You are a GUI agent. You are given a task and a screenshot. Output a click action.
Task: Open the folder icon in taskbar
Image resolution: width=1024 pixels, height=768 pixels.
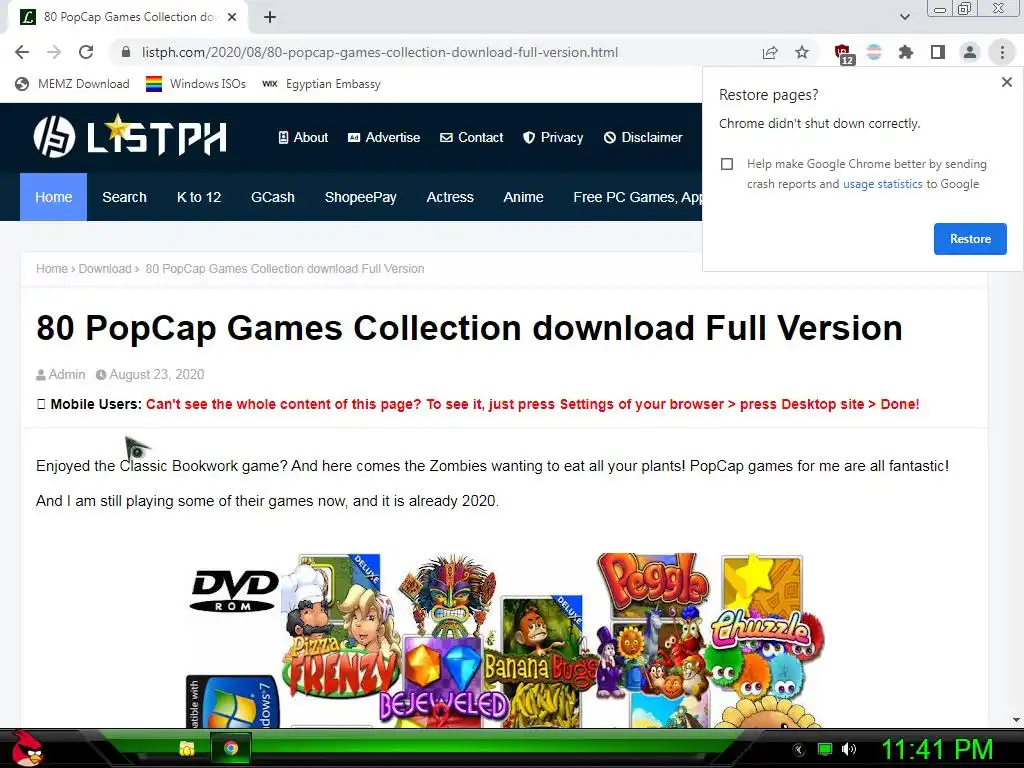[187, 748]
